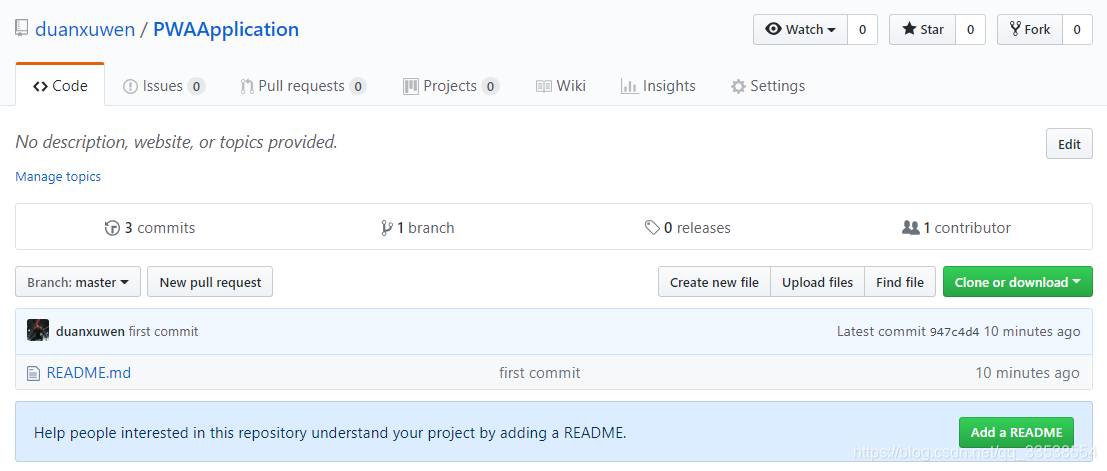1107x471 pixels.
Task: Fork the repository
Action: click(x=1029, y=30)
